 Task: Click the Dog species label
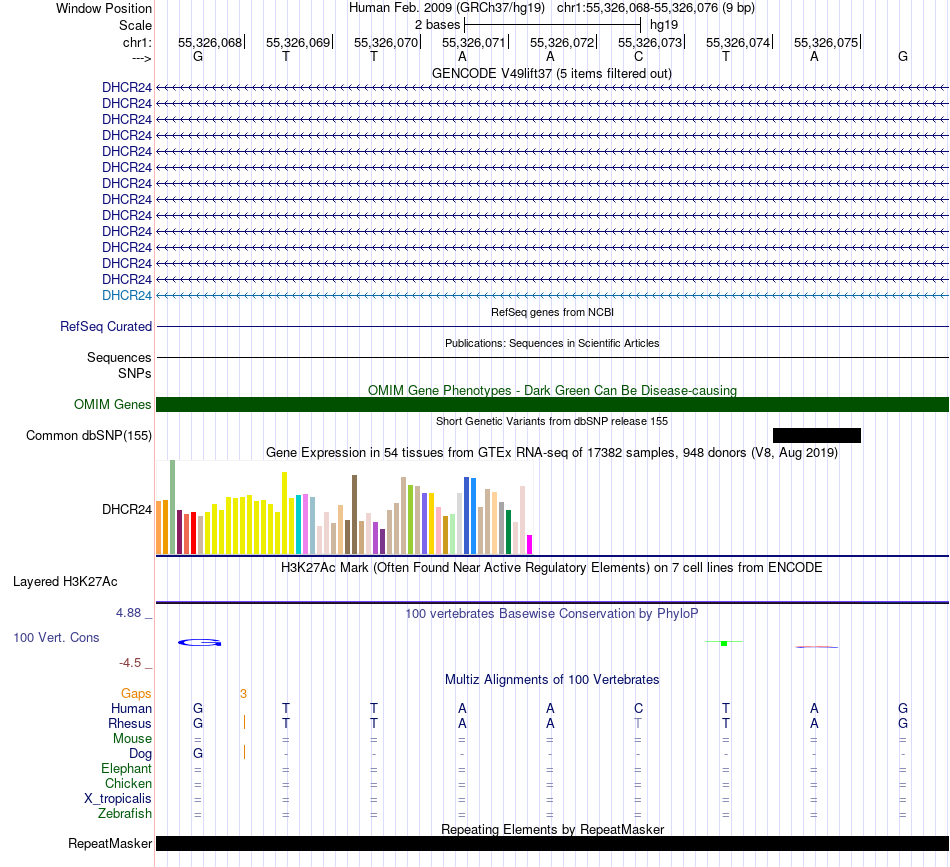tap(141, 754)
